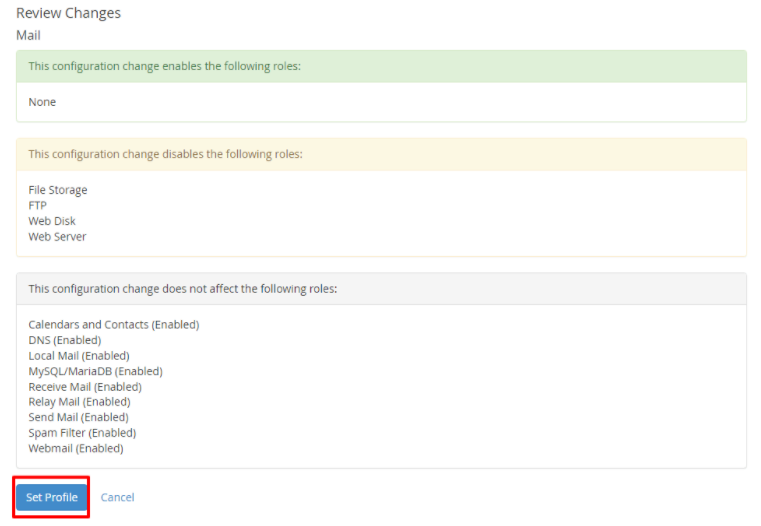Select the DNS (Enabled) entry

pos(65,340)
